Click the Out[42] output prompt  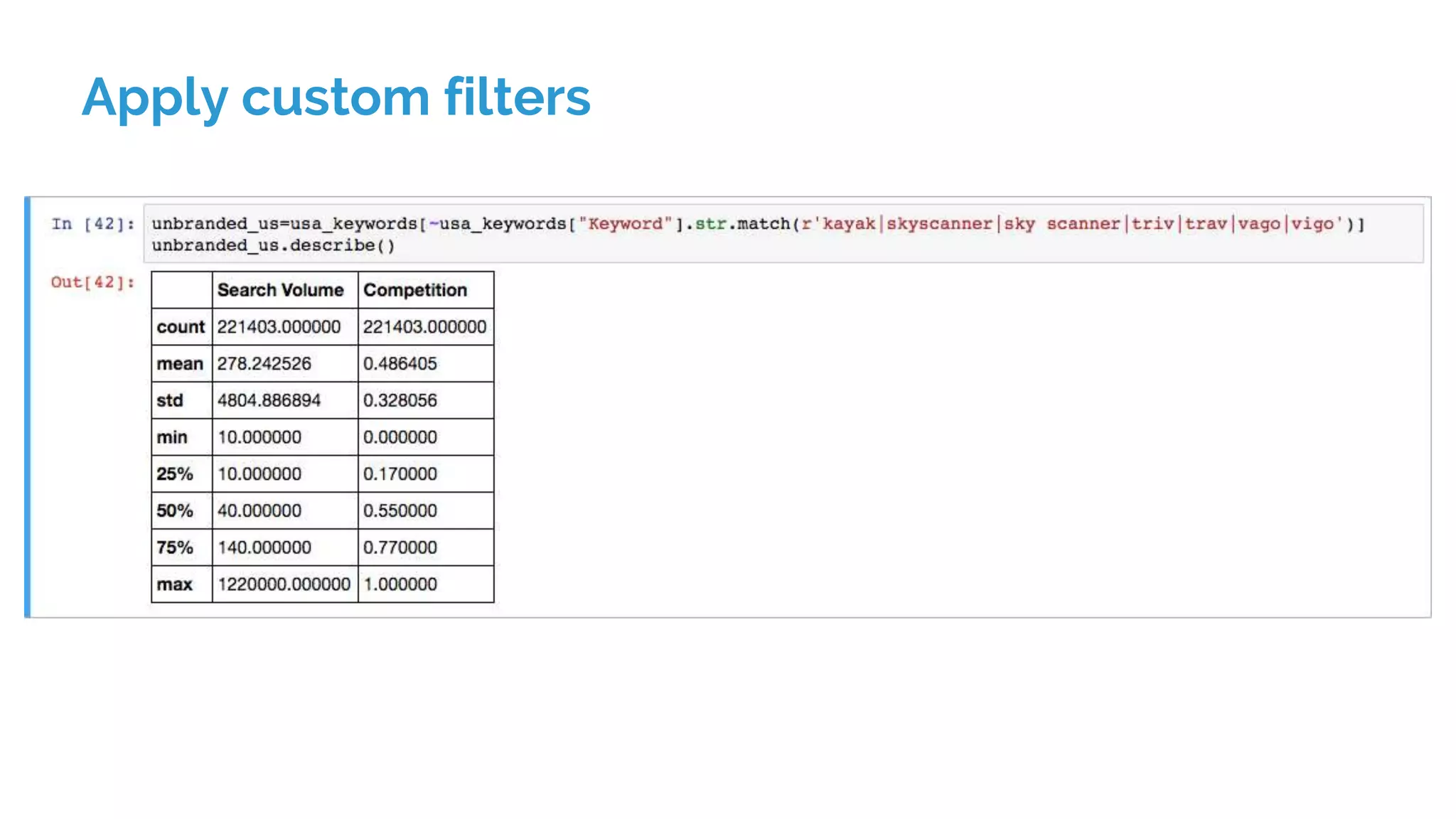coord(92,282)
